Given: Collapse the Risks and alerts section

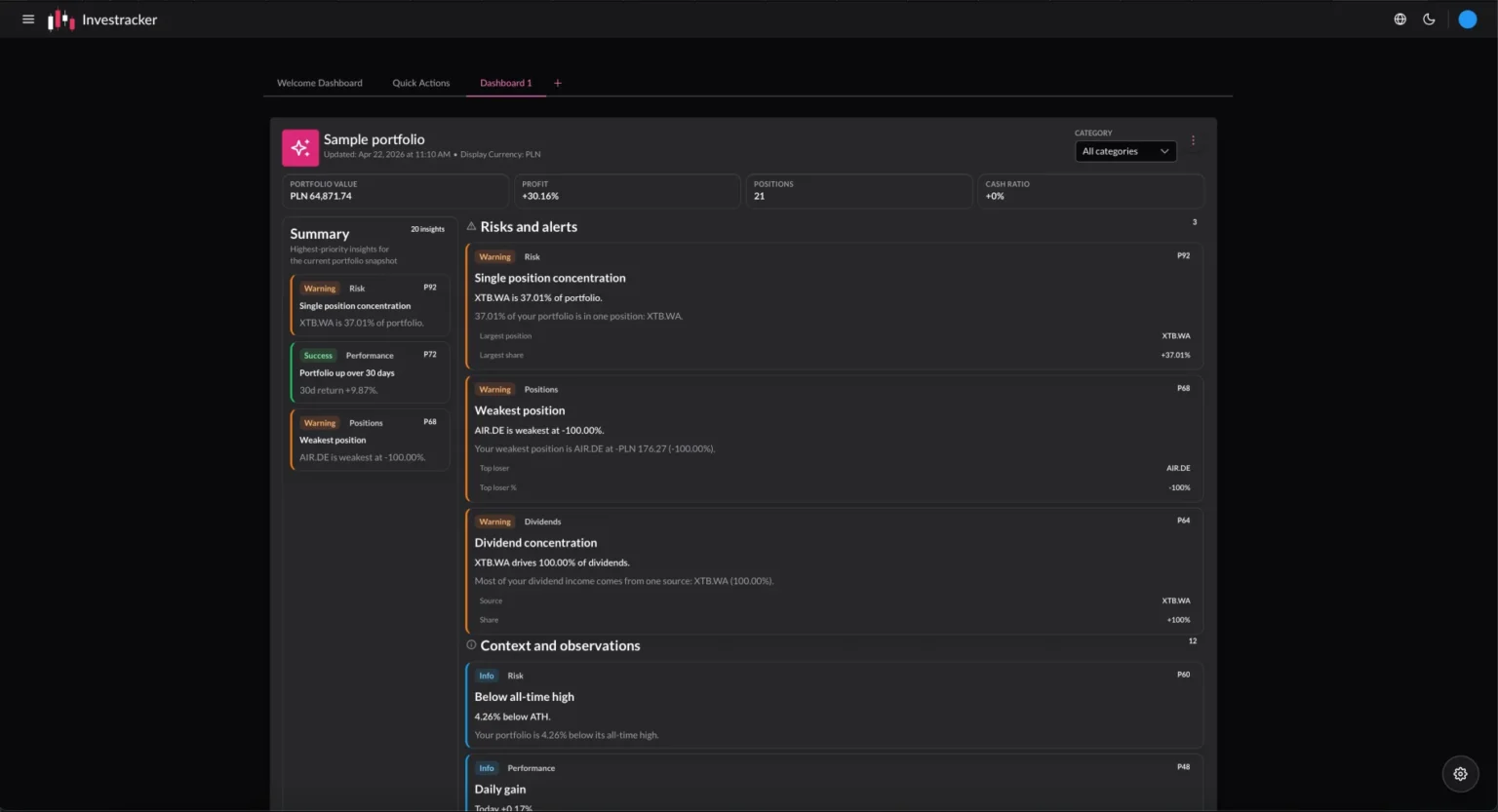Looking at the screenshot, I should pos(529,227).
